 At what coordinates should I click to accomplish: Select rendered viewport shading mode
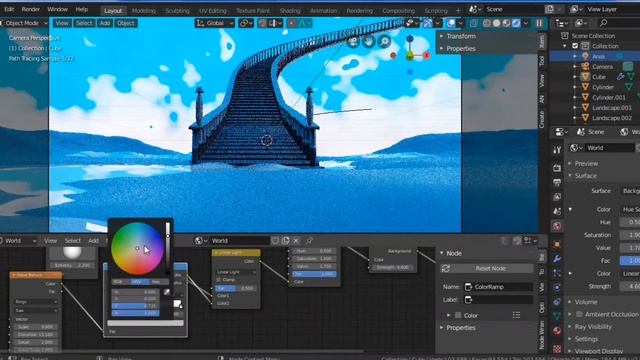tap(516, 23)
